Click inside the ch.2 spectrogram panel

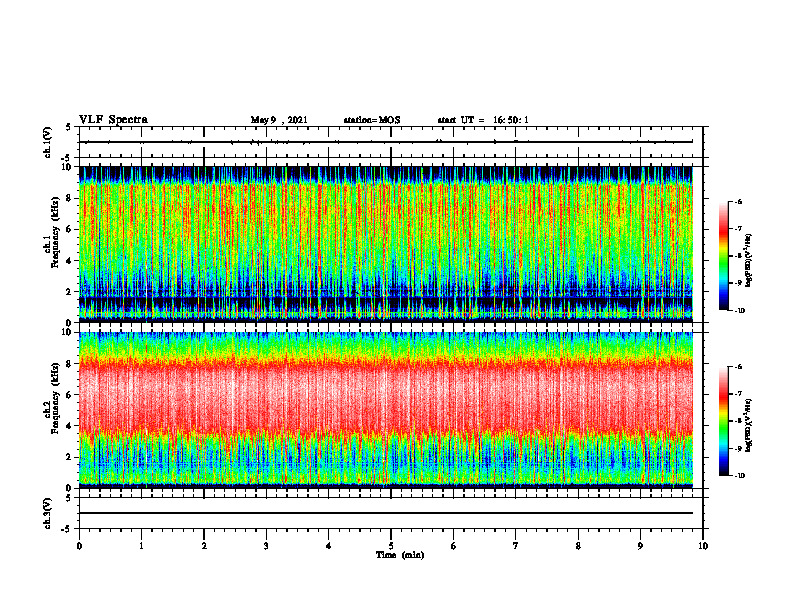(386, 410)
